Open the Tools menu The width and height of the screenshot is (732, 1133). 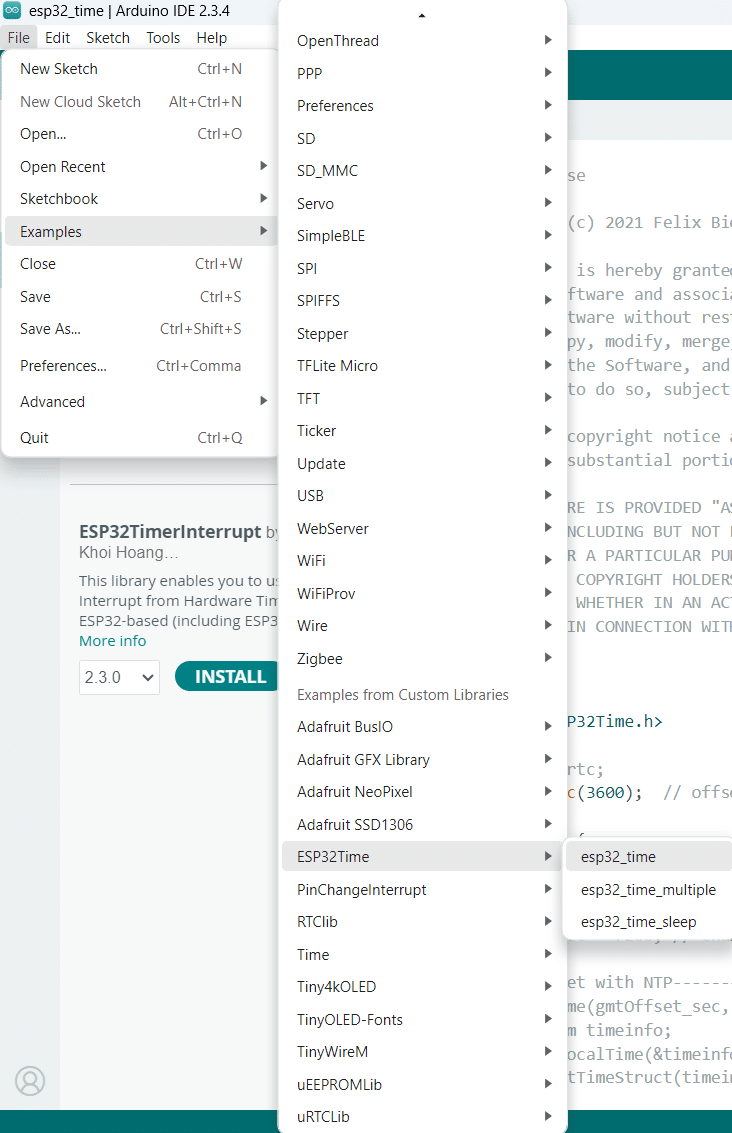(x=163, y=38)
